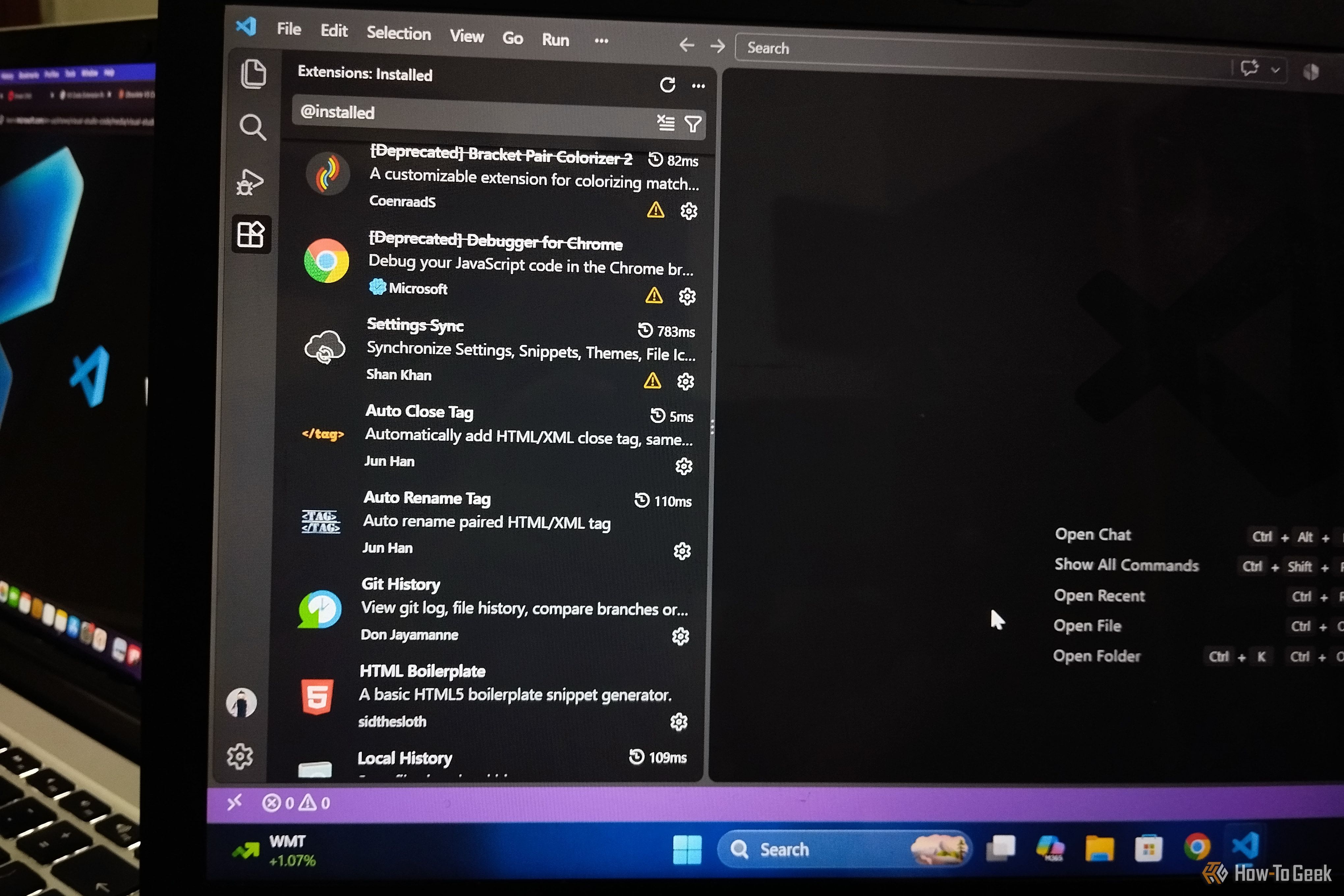This screenshot has width=1344, height=896.
Task: Open the Accounts avatar menu
Action: click(242, 702)
